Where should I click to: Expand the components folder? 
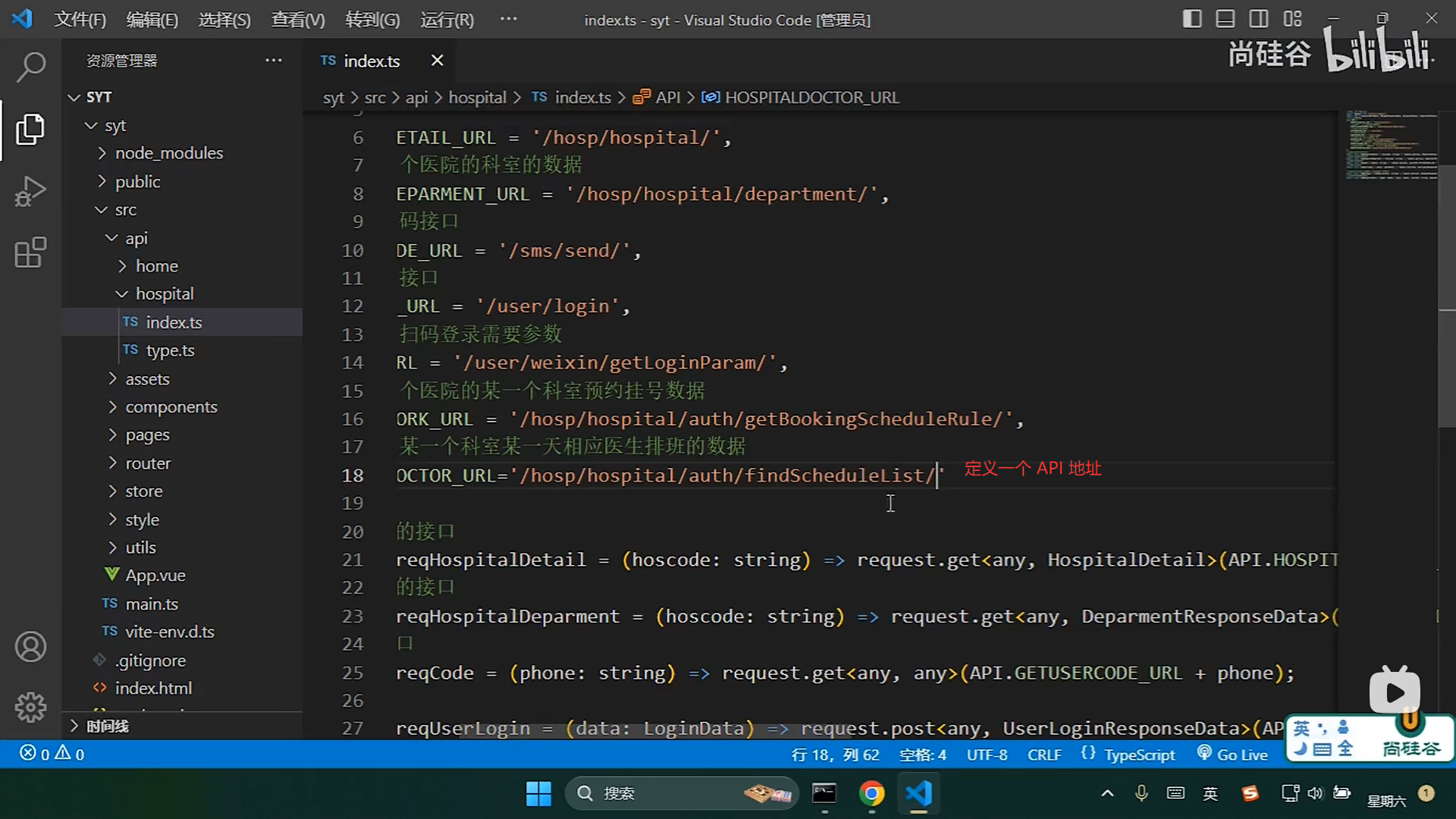tap(171, 407)
